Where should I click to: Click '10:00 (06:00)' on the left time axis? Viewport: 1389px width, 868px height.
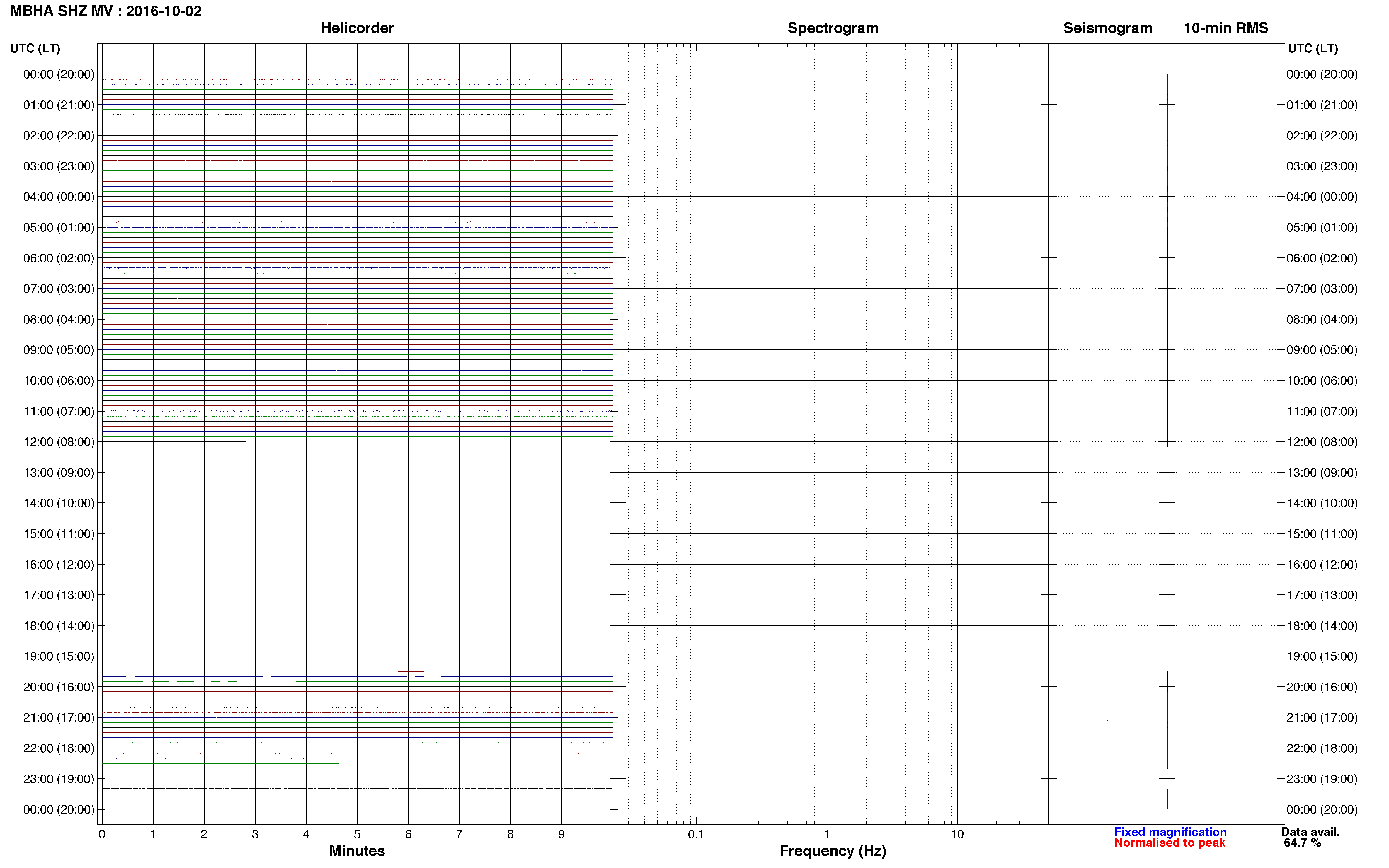[x=59, y=381]
